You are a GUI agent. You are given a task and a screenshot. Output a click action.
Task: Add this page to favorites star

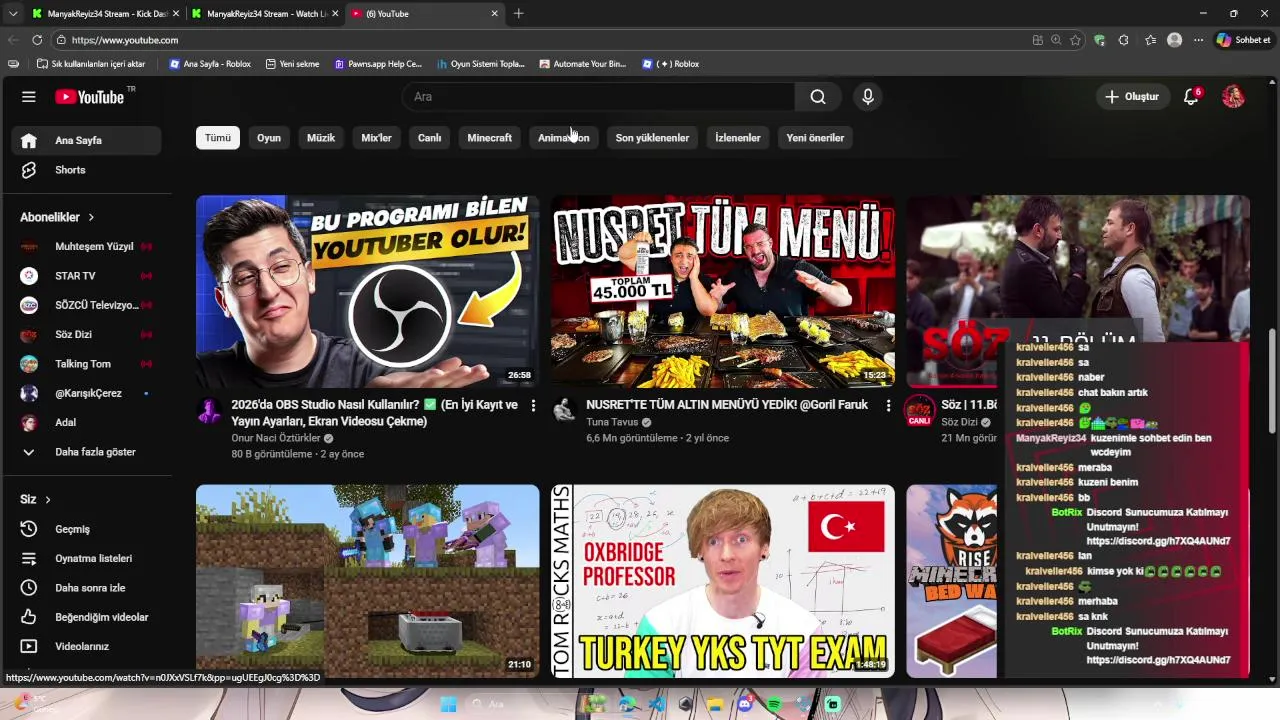click(1075, 40)
